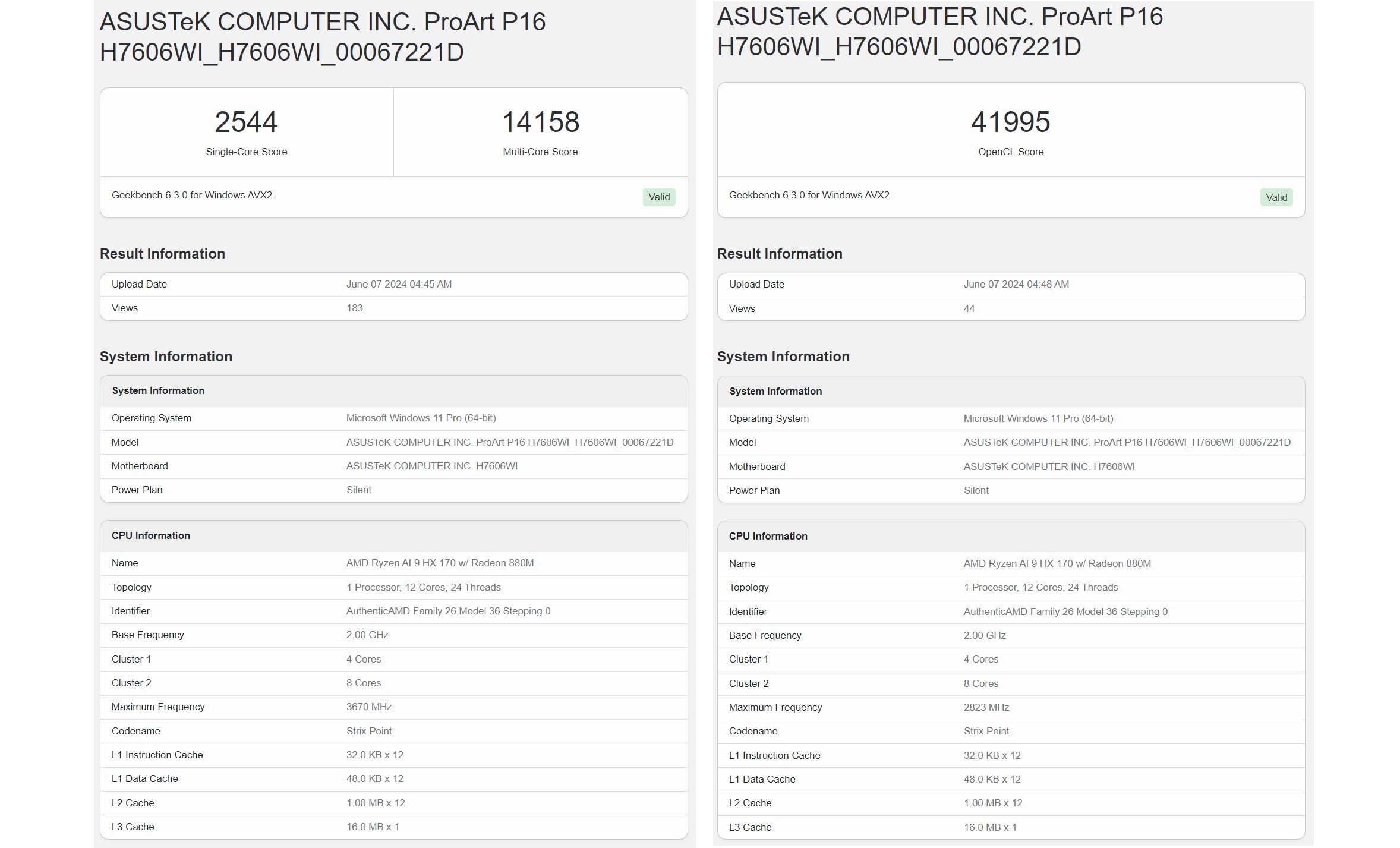Click the upload date June 07 2024 04:45 AM

pyautogui.click(x=399, y=284)
